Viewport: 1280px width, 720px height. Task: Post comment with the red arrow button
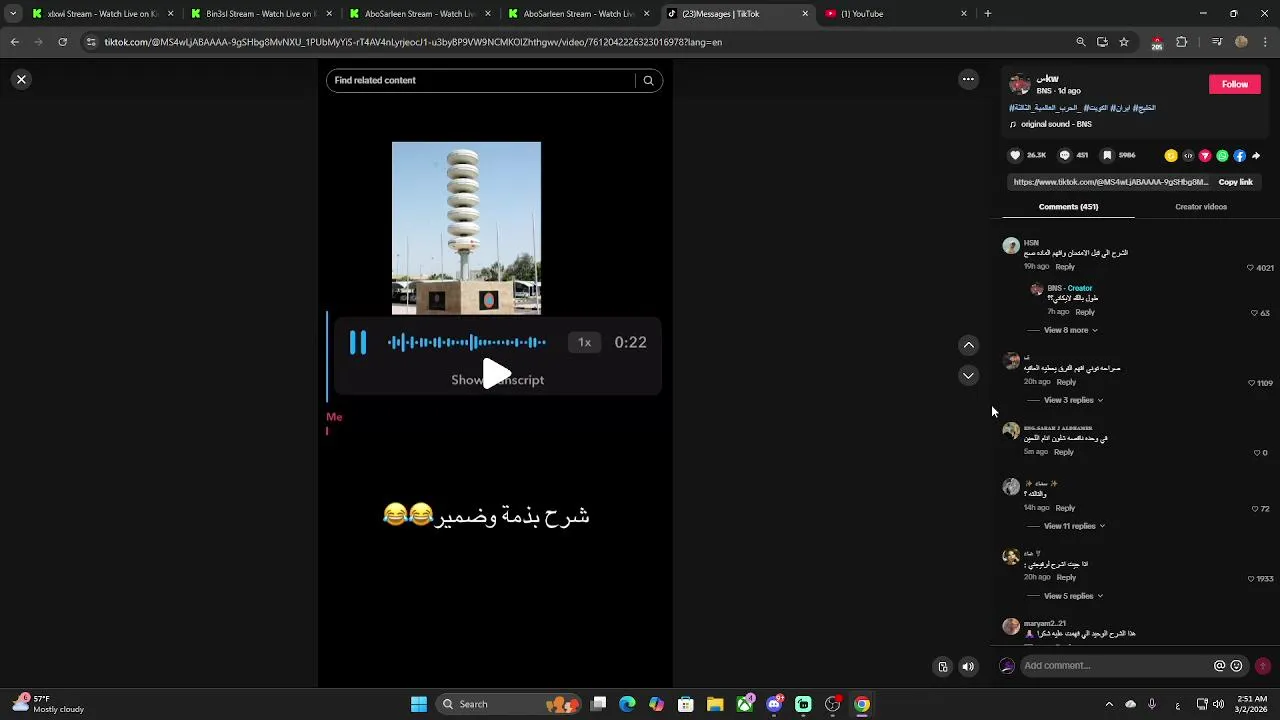[1263, 666]
